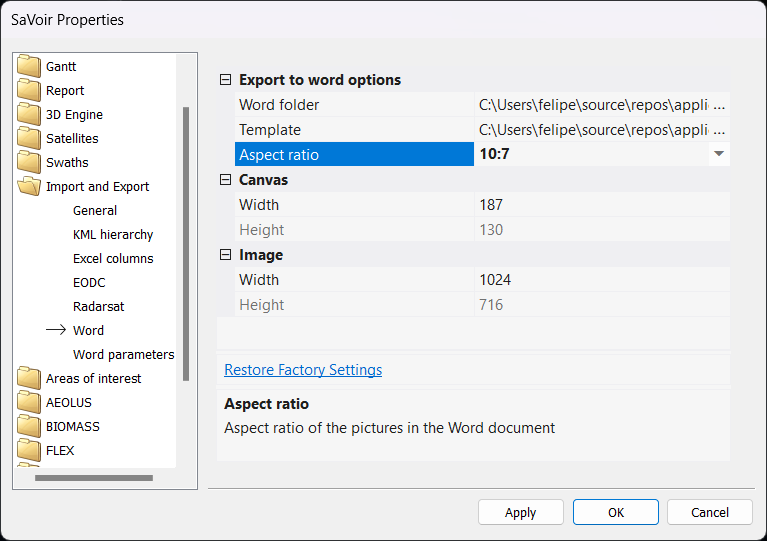Screen dimensions: 767x541
Task: Click the Restore Factory Settings link
Action: pos(303,370)
